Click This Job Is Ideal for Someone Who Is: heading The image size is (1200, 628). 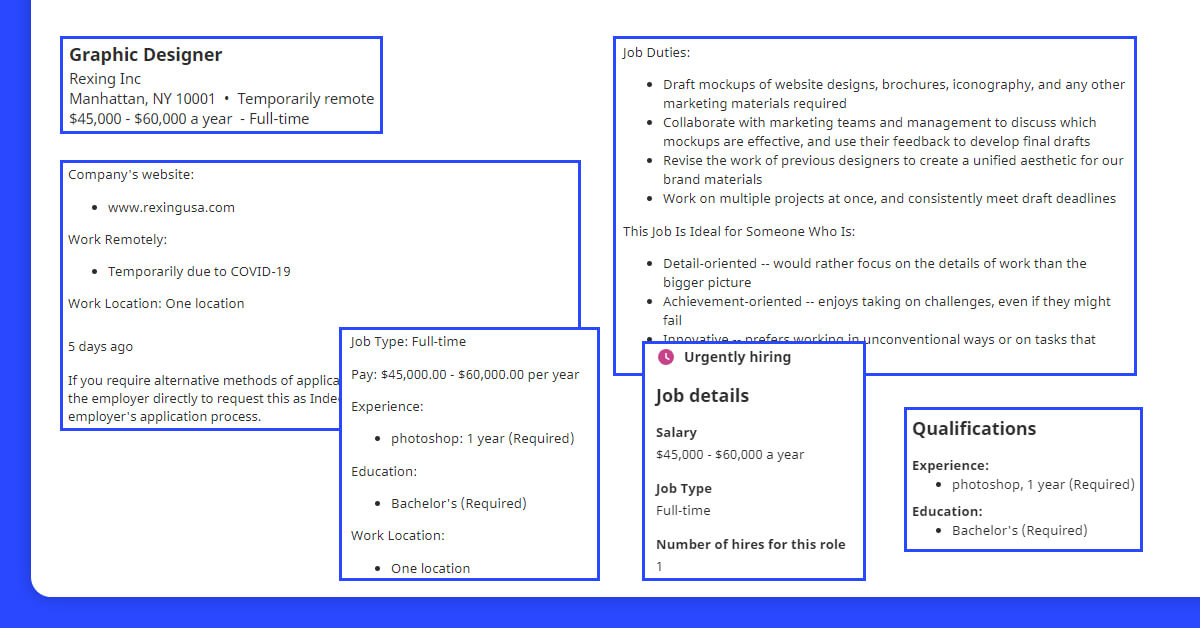(x=739, y=232)
